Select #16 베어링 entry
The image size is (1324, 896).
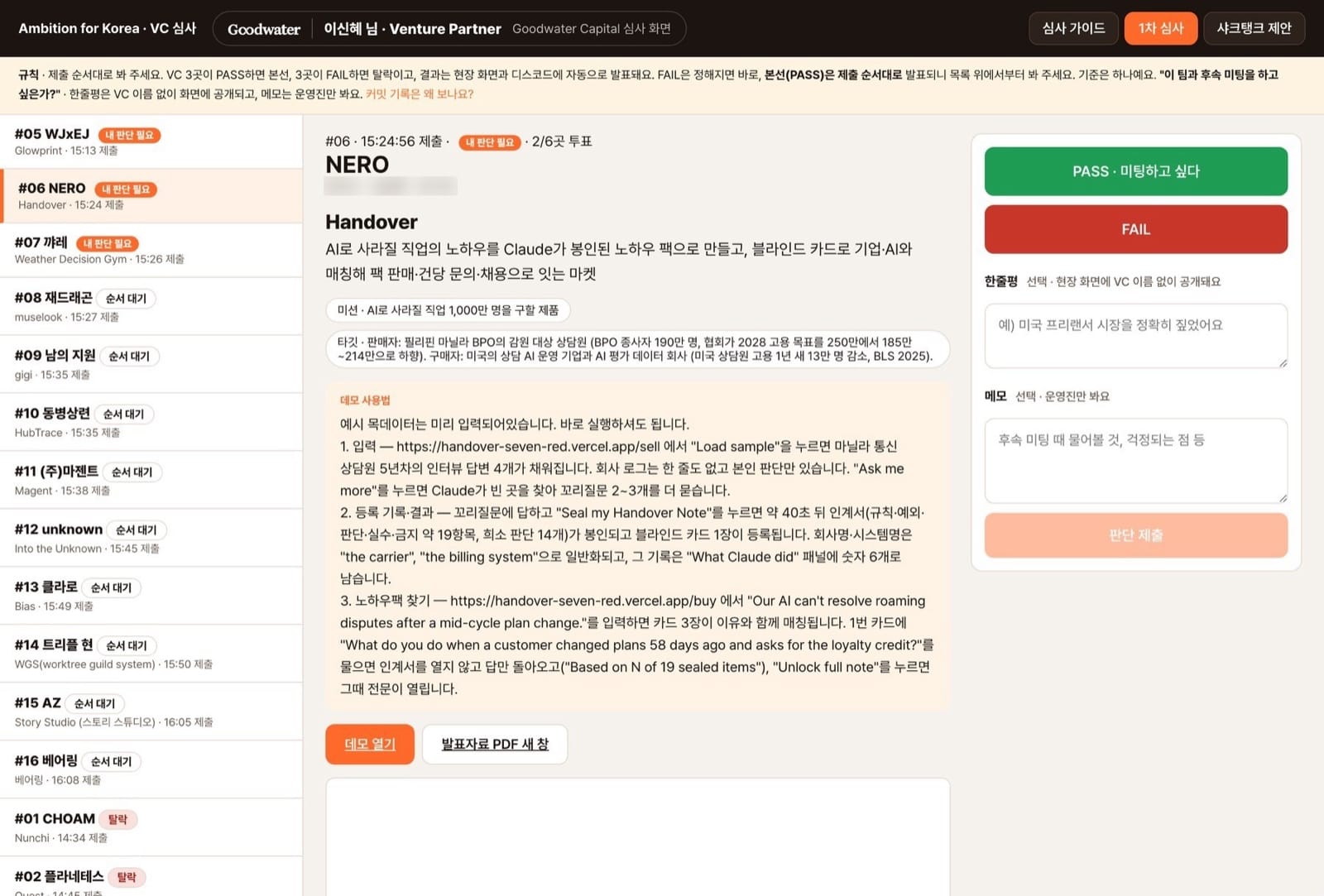coord(151,769)
